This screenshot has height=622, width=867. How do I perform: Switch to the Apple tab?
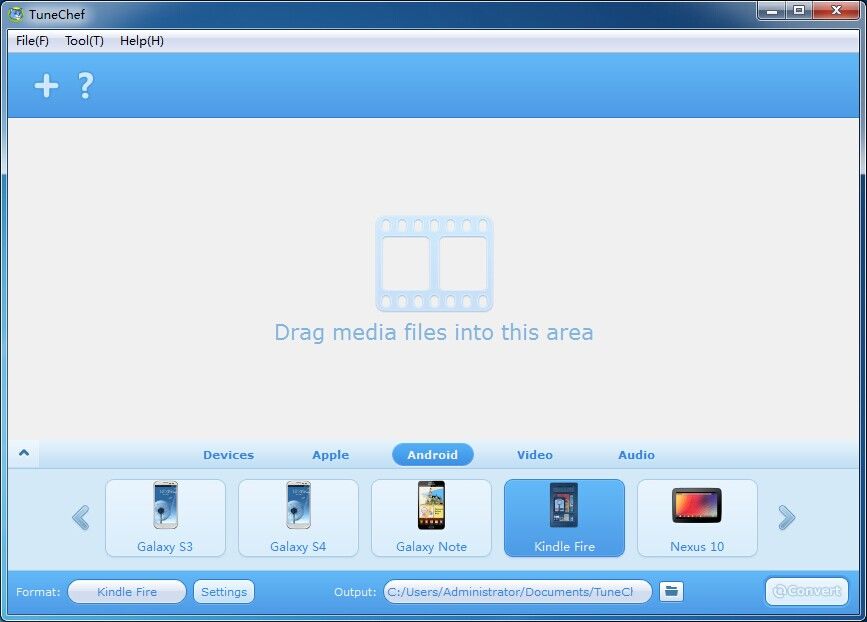tap(331, 455)
